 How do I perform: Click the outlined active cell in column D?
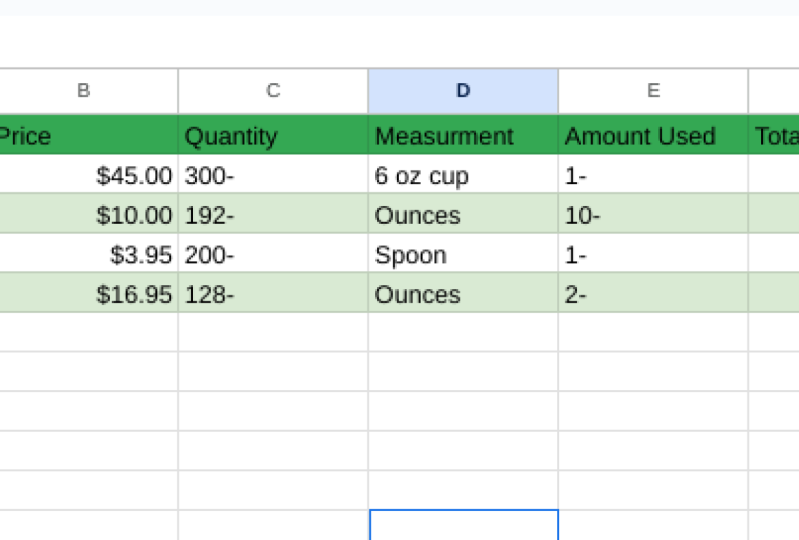[463, 525]
